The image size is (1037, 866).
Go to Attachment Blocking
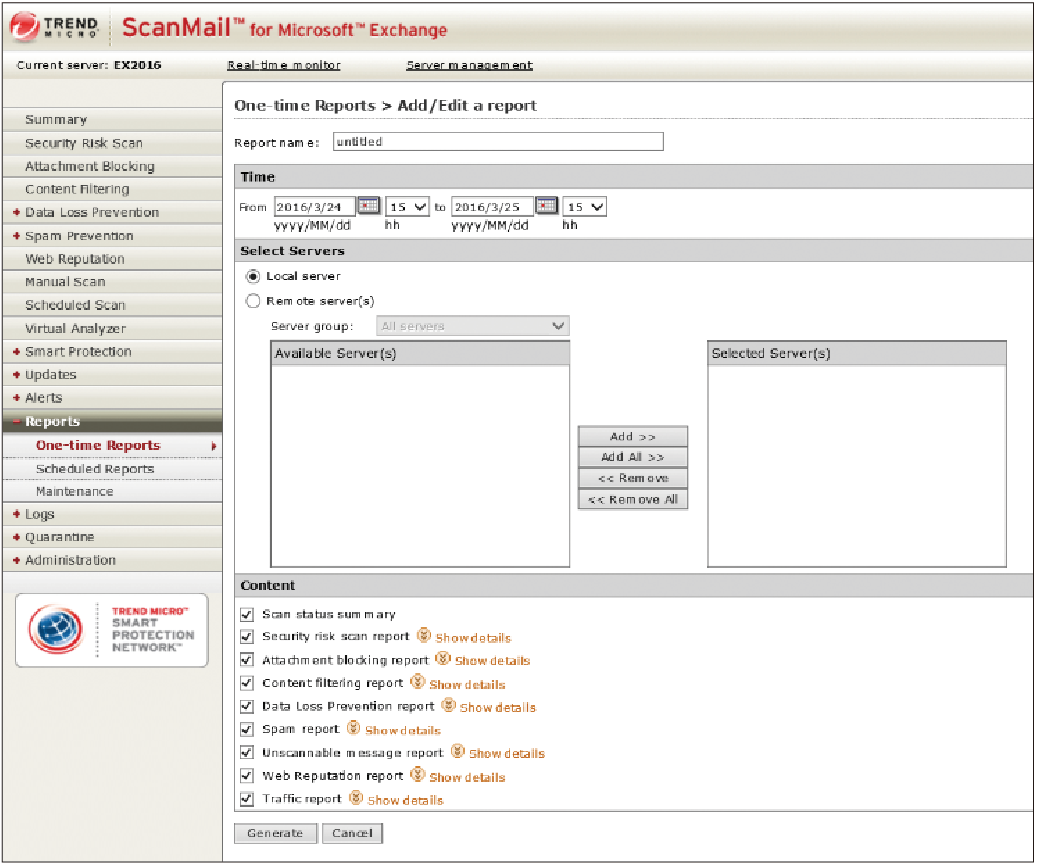click(x=89, y=166)
